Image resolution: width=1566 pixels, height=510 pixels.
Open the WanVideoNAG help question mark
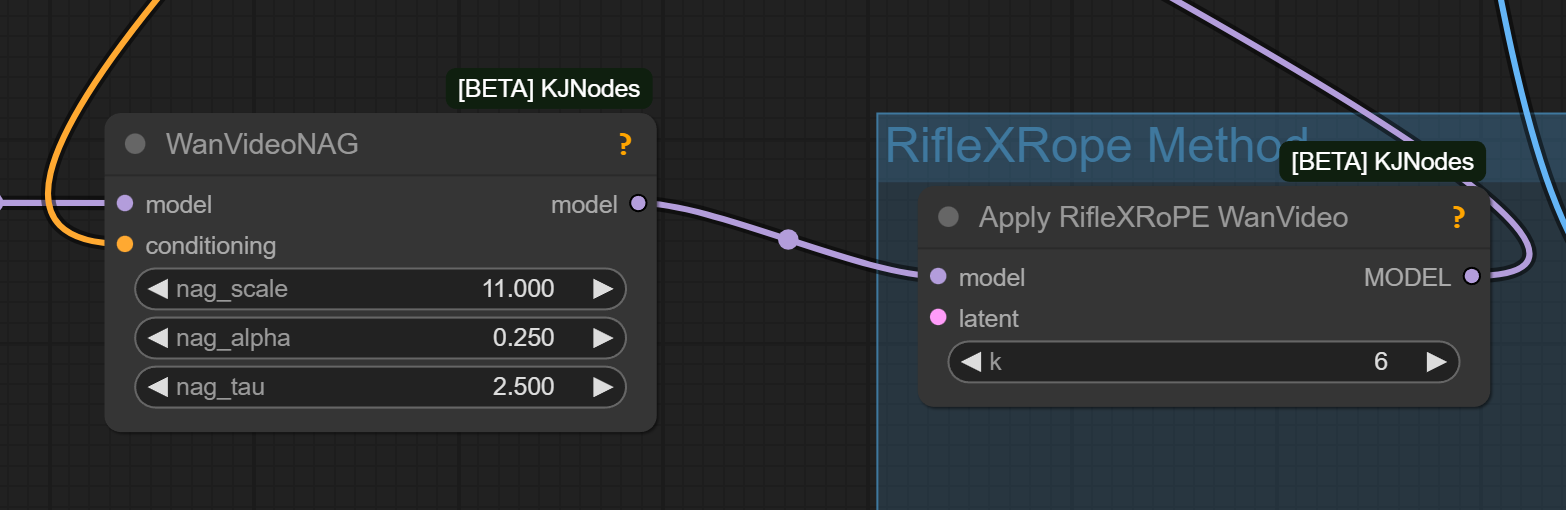(625, 145)
